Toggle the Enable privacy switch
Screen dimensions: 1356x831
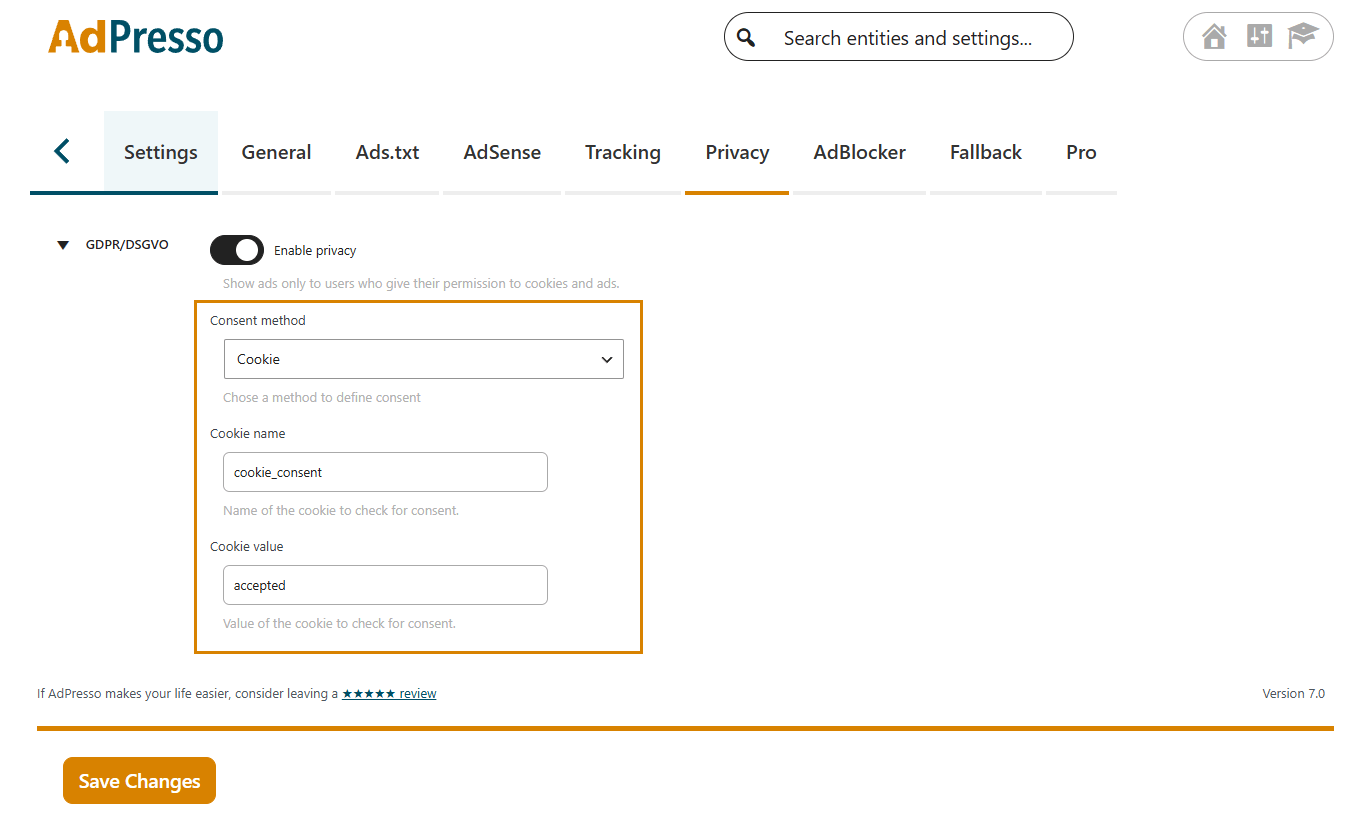click(237, 250)
